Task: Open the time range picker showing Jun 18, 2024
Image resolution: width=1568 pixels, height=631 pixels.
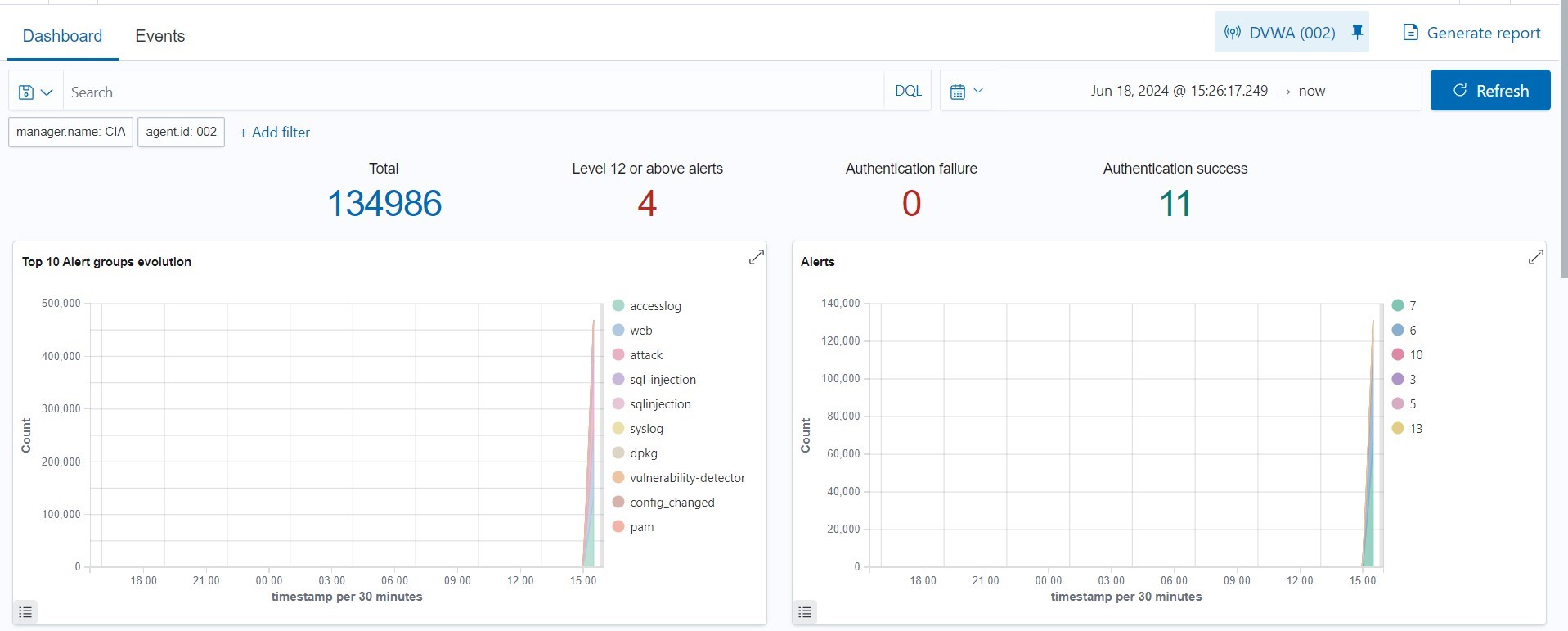Action: coord(1207,91)
